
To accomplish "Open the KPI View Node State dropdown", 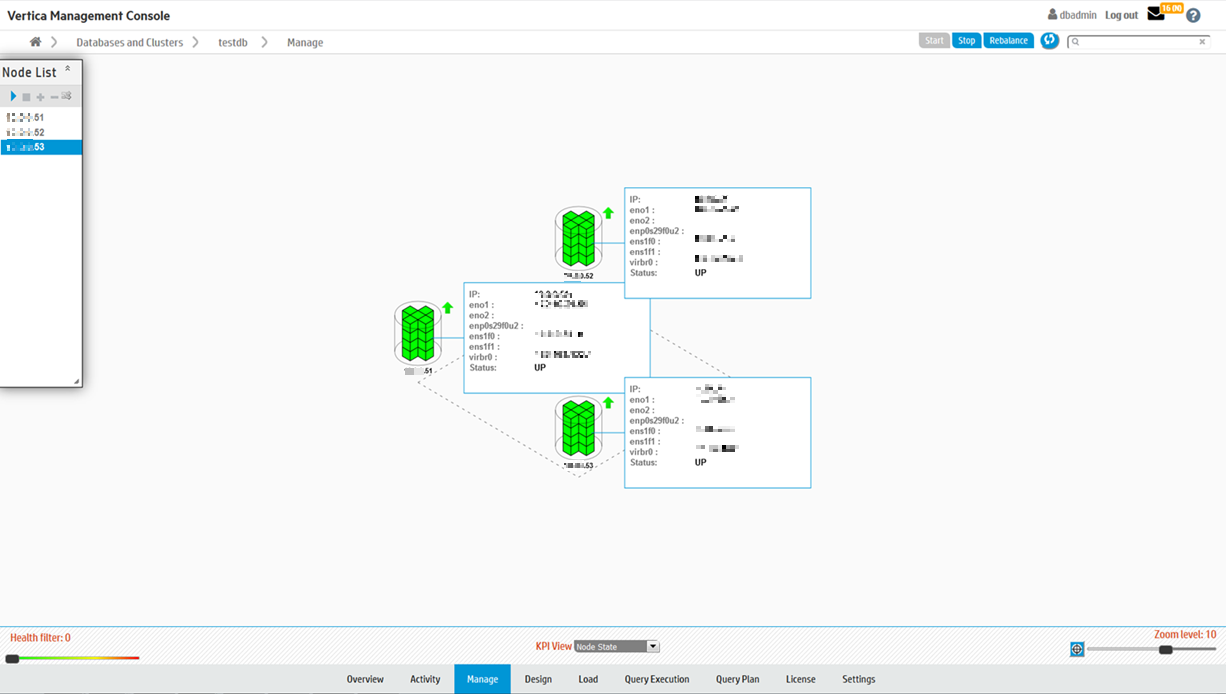I will 617,647.
